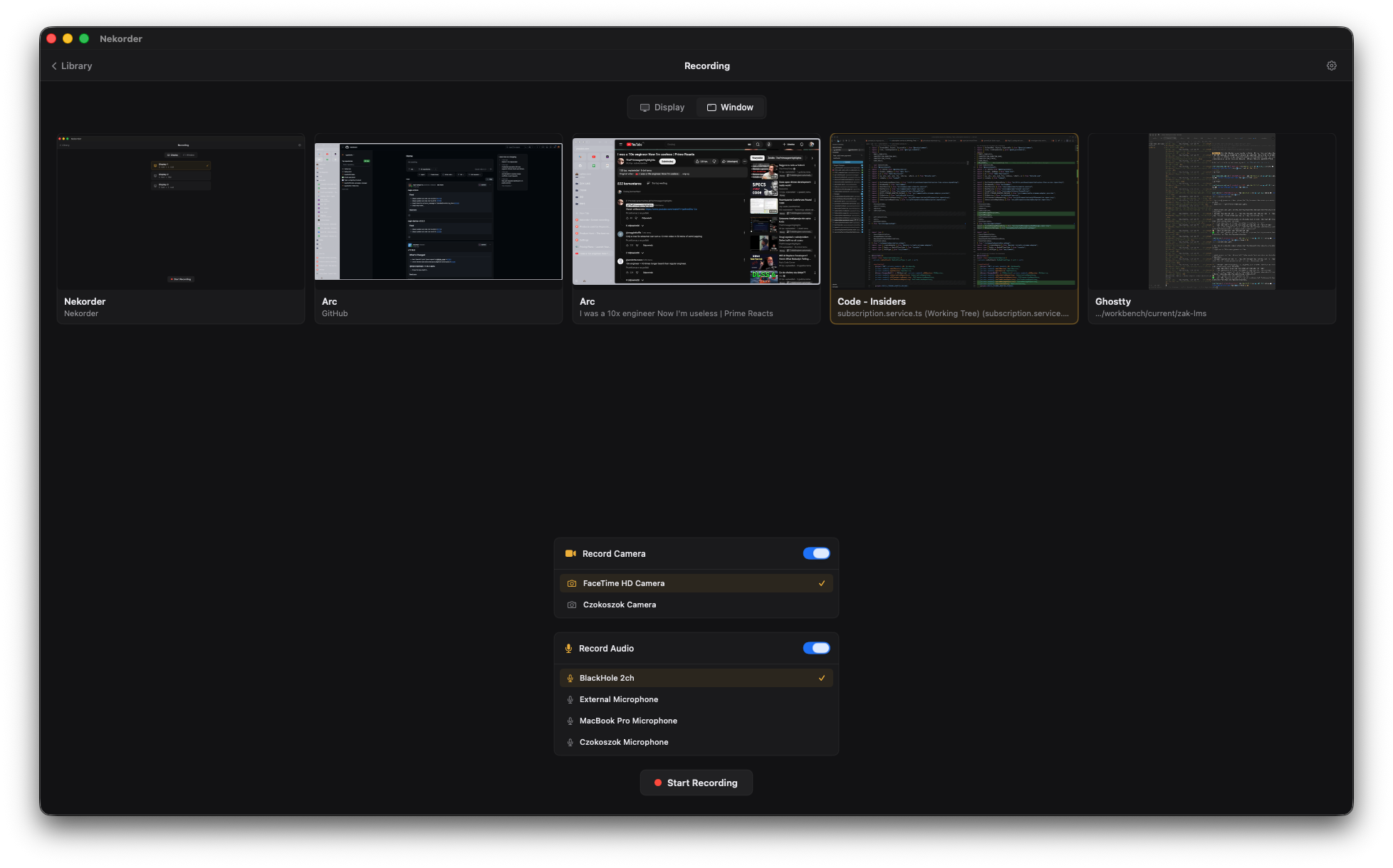Open settings with the gear icon

pyautogui.click(x=1331, y=66)
